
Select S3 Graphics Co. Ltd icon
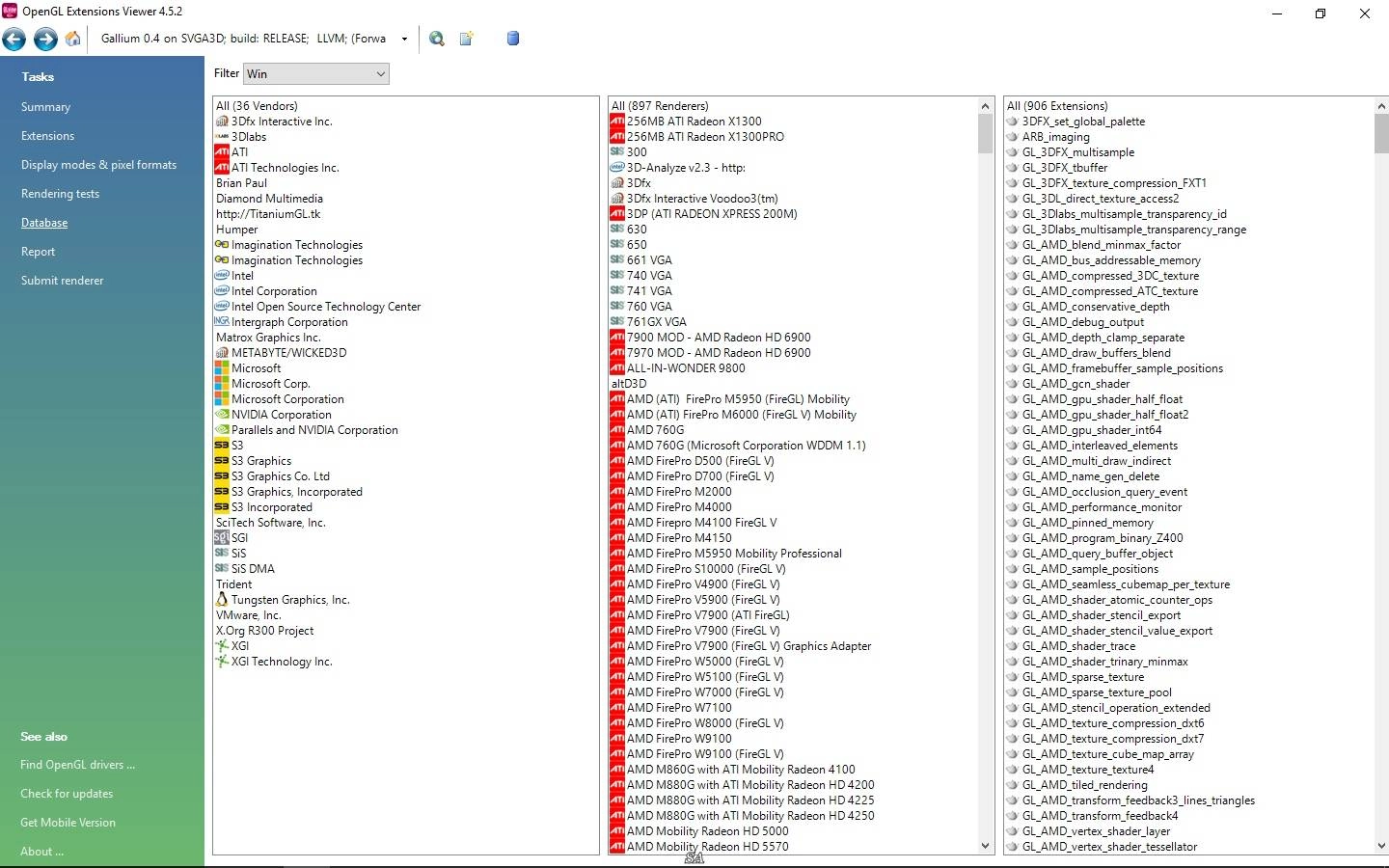(222, 476)
